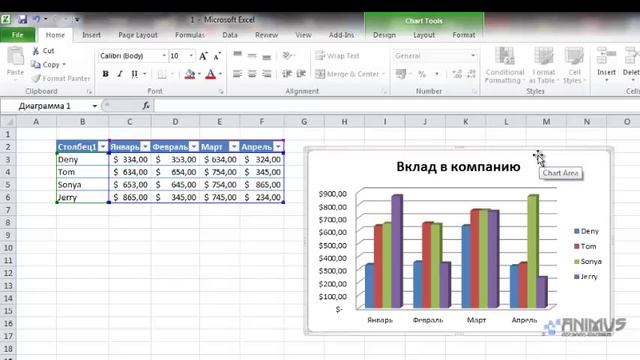The width and height of the screenshot is (640, 360).
Task: Toggle Wrap Text
Action: [x=338, y=56]
